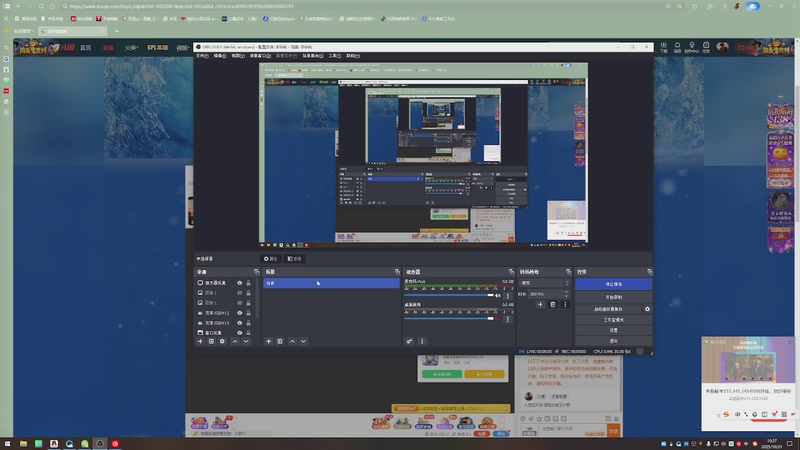800x450 pixels.
Task: Open OBS 工具 menu
Action: (335, 56)
